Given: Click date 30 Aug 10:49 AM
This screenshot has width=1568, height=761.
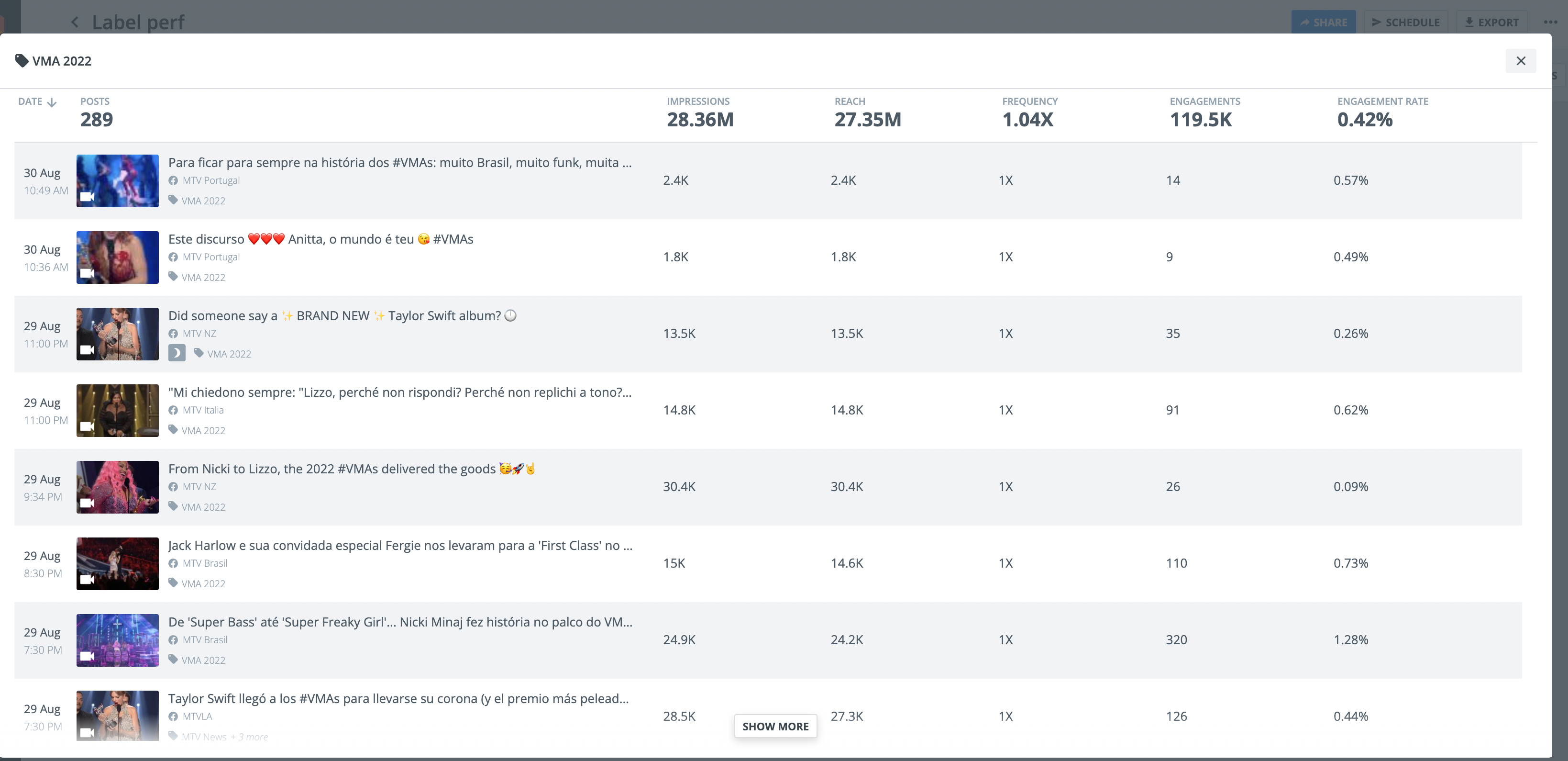Looking at the screenshot, I should coord(45,181).
